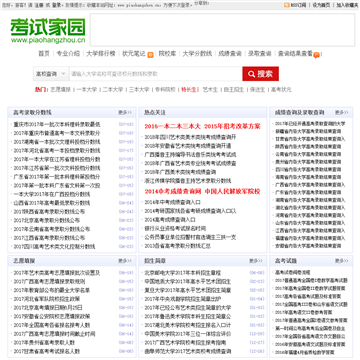Click the 志愿填报 hot keyword link
The width and height of the screenshot is (360, 360).
pos(60,89)
